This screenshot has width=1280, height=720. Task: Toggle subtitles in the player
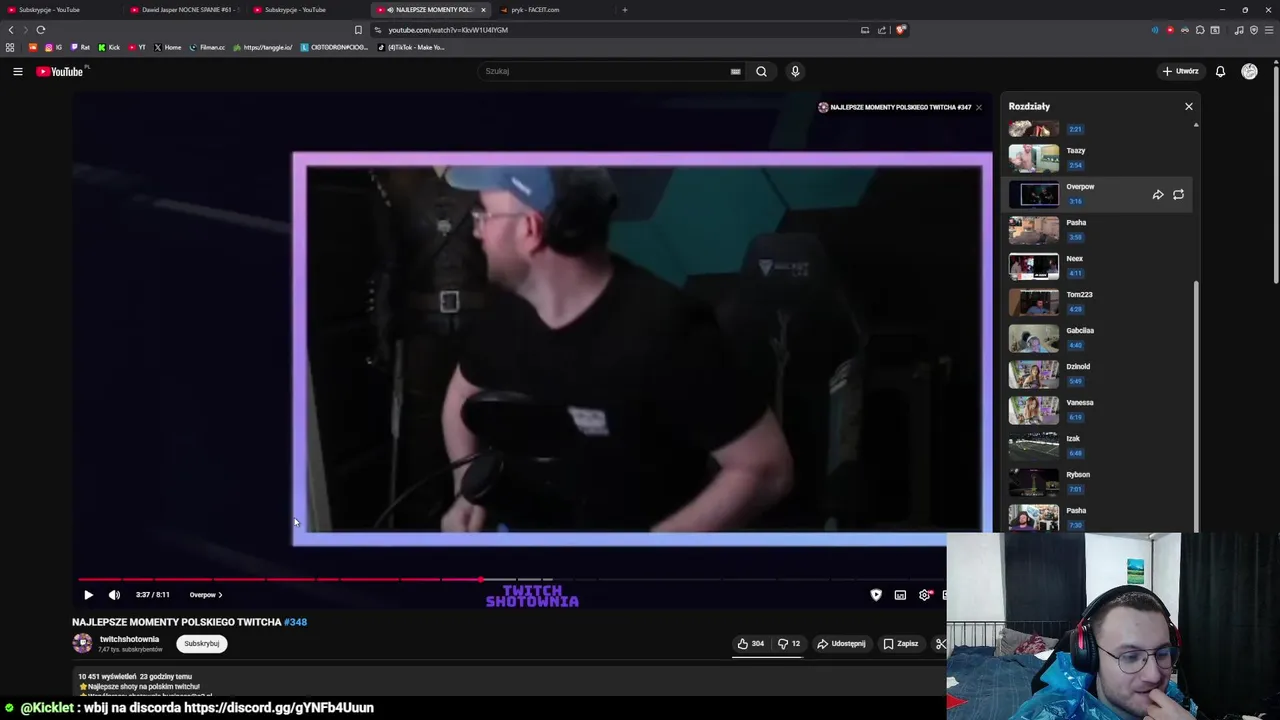click(x=900, y=595)
